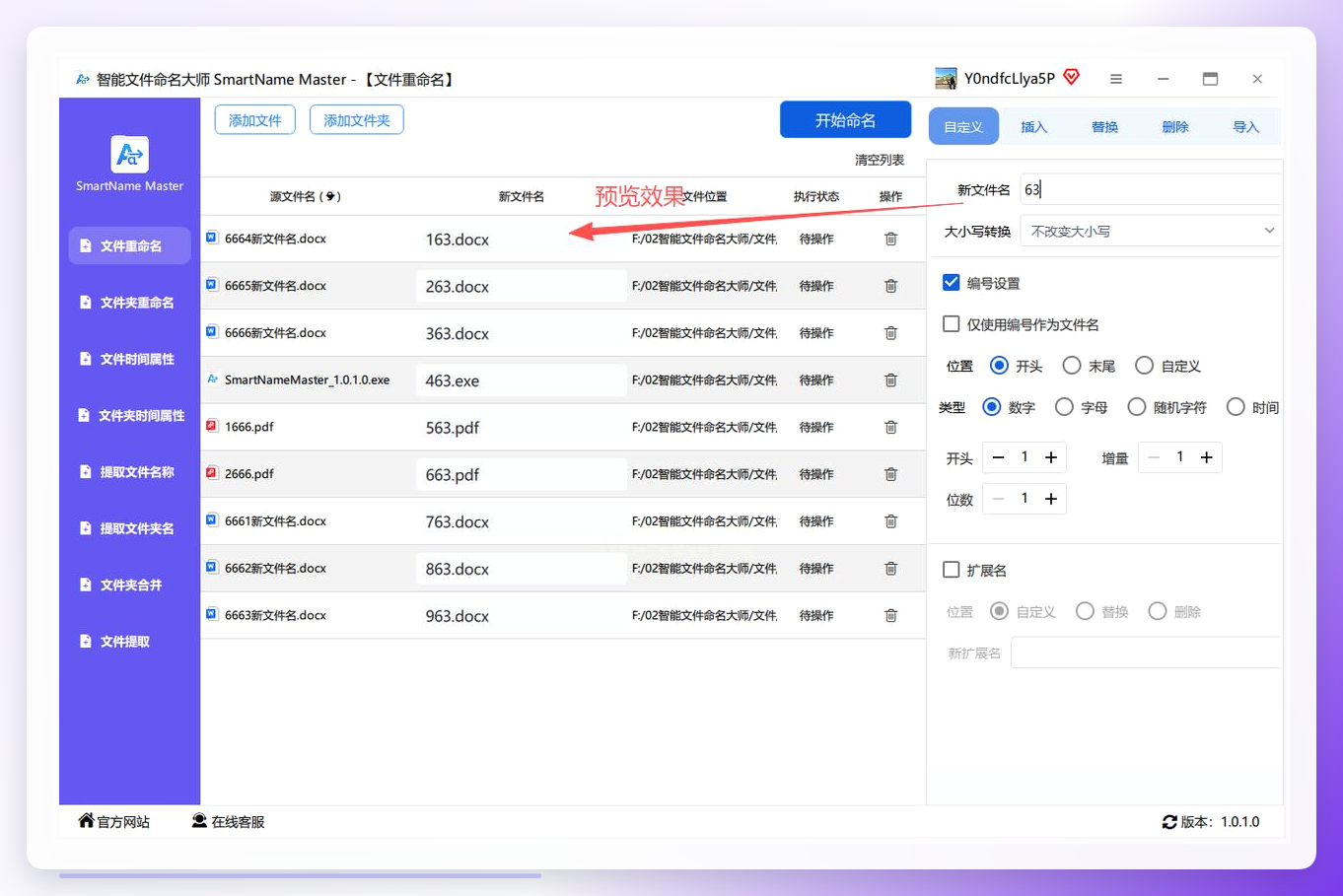Open 文件提取 in the sidebar
Screen dimensions: 1343x896
129,642
